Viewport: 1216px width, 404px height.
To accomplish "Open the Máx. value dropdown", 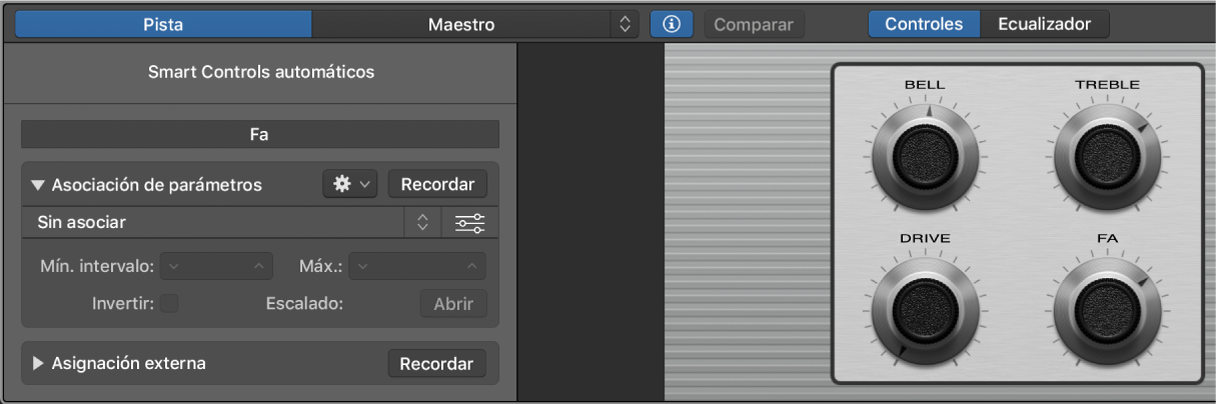I will [418, 266].
